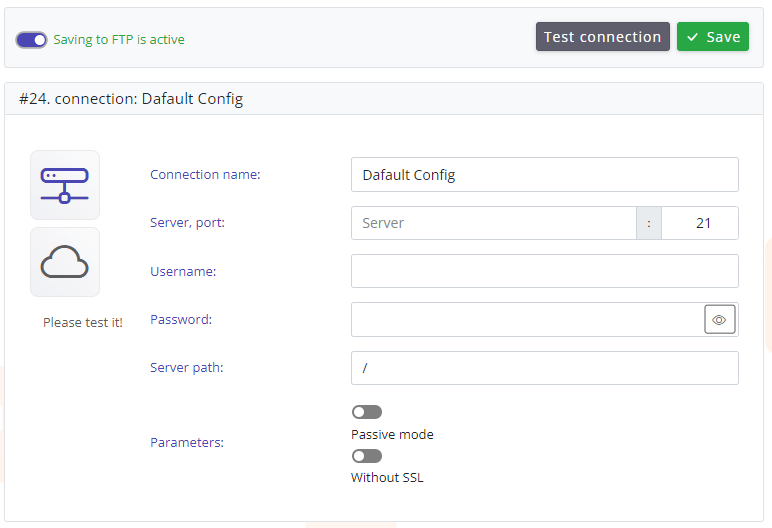
Task: Click the Server path field
Action: [x=544, y=368]
